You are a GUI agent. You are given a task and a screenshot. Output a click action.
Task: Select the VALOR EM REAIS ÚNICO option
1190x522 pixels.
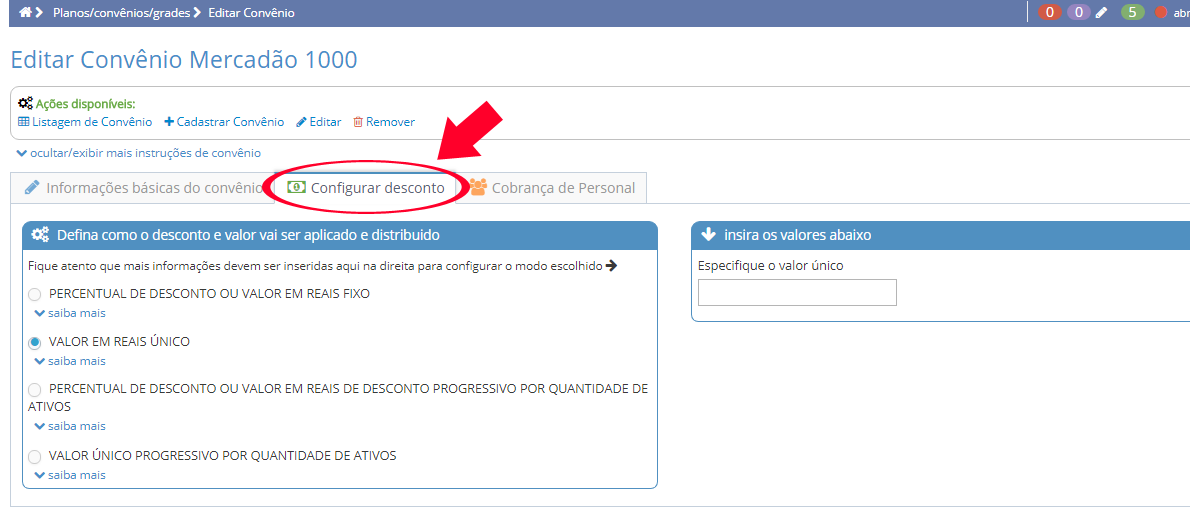[x=35, y=342]
